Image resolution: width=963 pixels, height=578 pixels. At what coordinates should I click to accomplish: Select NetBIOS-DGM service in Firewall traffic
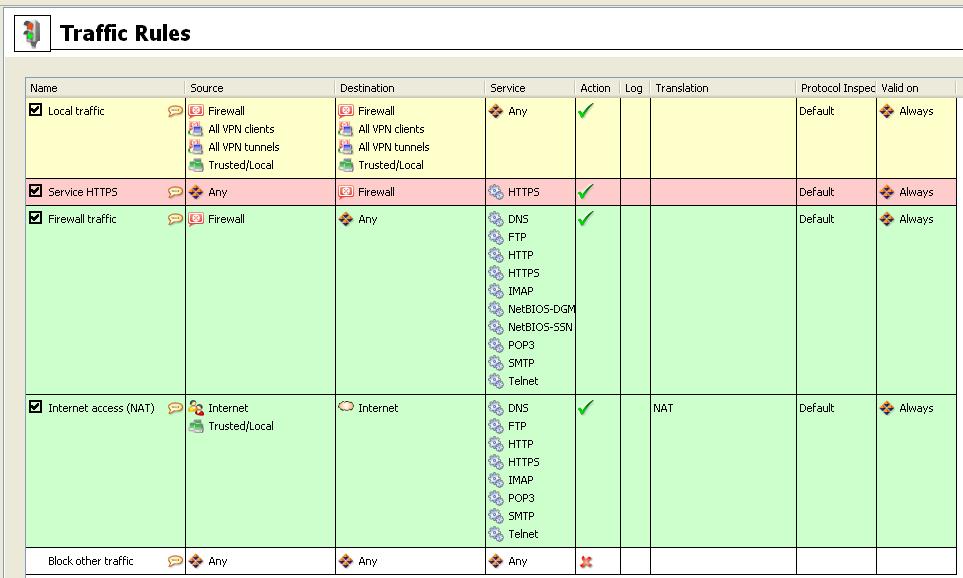coord(541,309)
